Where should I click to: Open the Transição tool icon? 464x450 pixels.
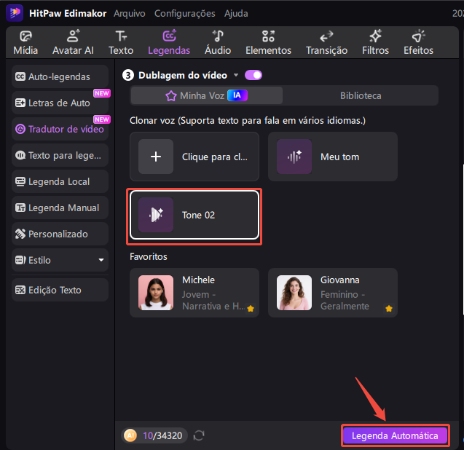point(326,36)
